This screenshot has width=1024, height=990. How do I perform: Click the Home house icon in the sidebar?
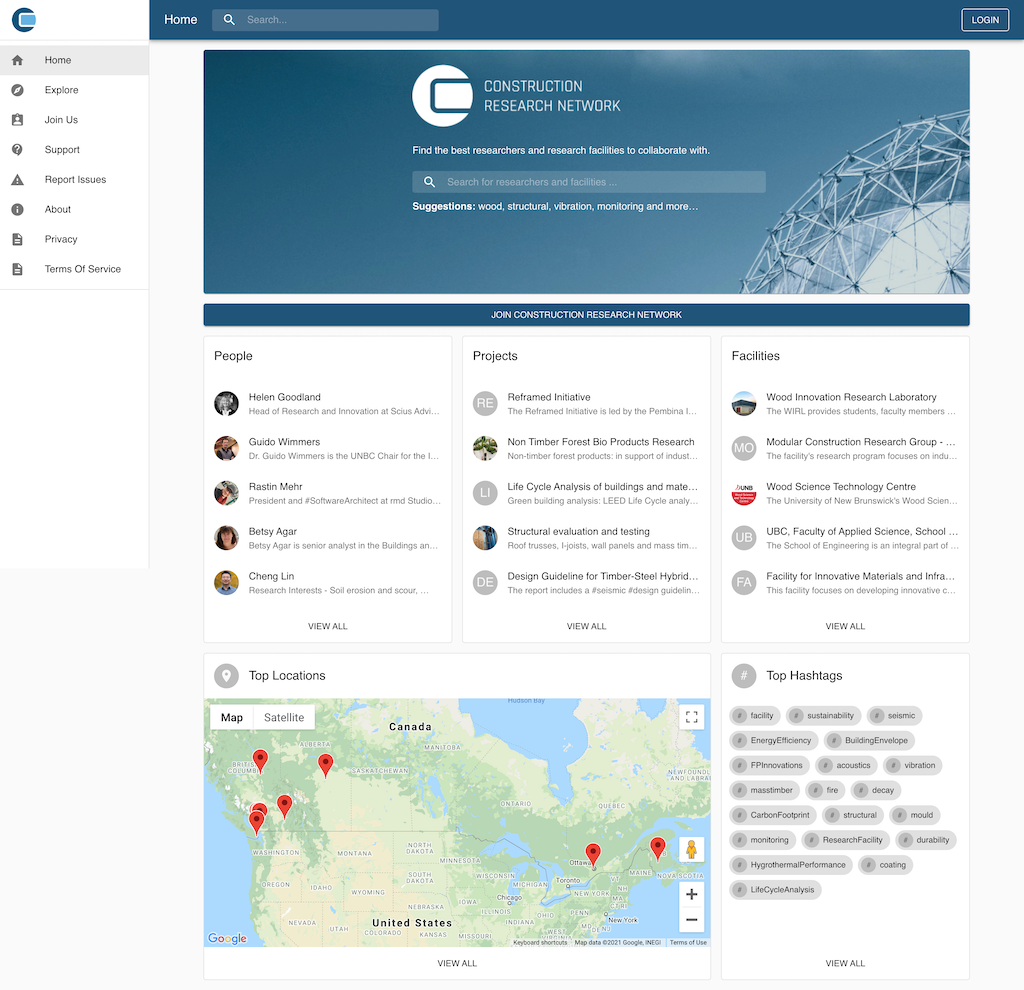point(18,60)
